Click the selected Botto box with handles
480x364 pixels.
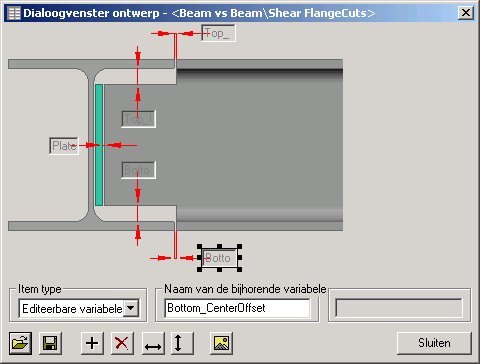(219, 258)
